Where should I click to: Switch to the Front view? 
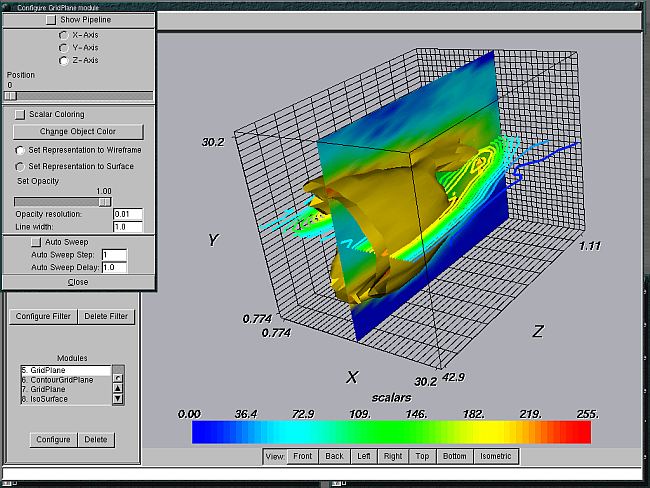(x=303, y=456)
